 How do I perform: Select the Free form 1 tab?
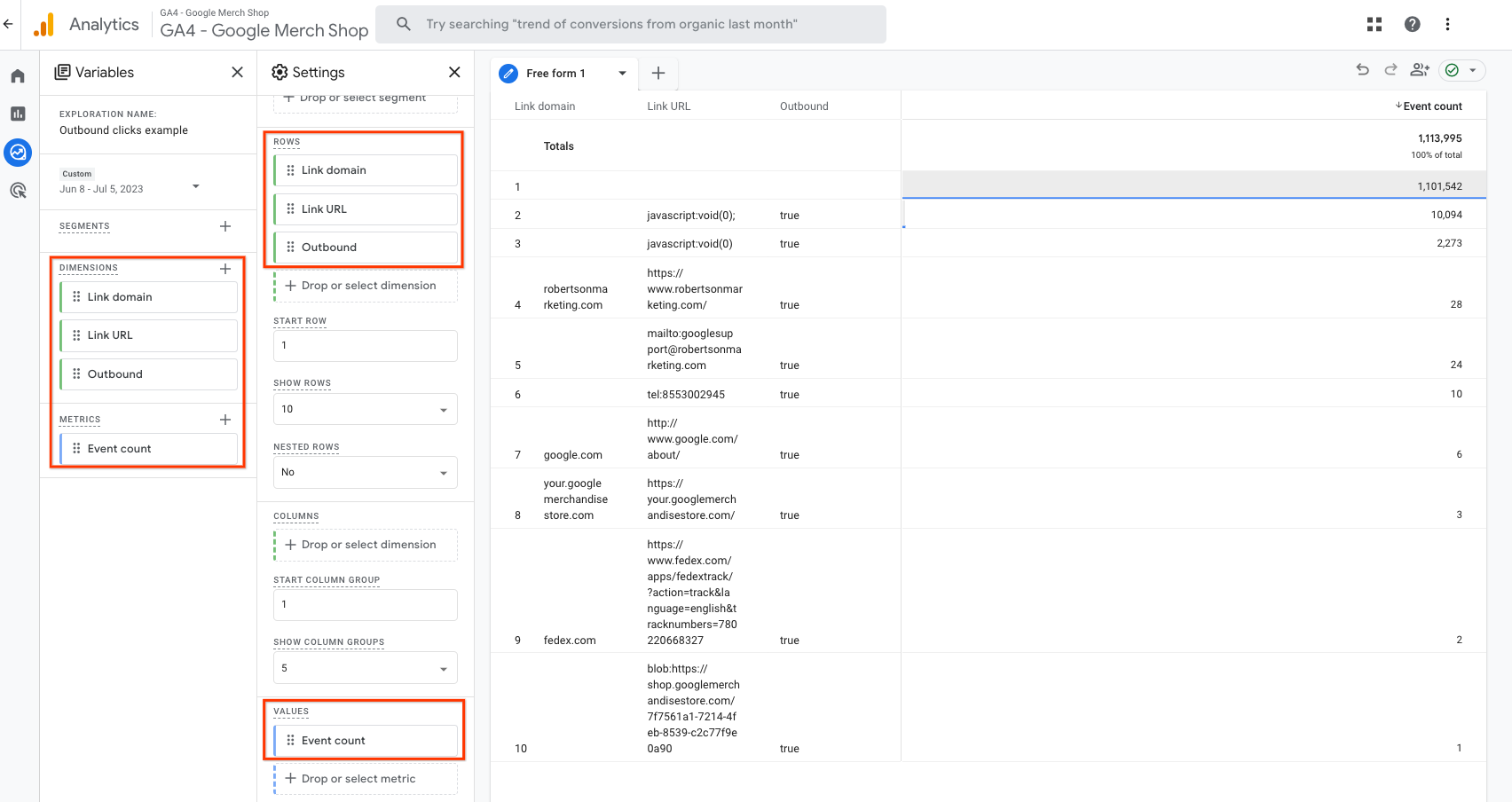pyautogui.click(x=555, y=74)
